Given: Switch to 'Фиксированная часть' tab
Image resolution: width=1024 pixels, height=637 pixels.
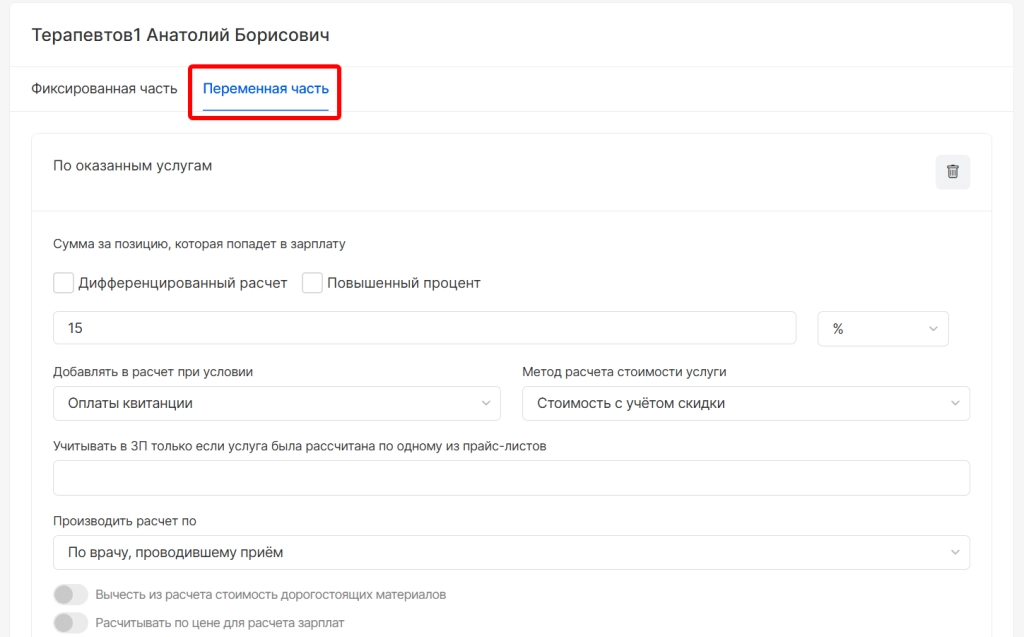Looking at the screenshot, I should (104, 89).
